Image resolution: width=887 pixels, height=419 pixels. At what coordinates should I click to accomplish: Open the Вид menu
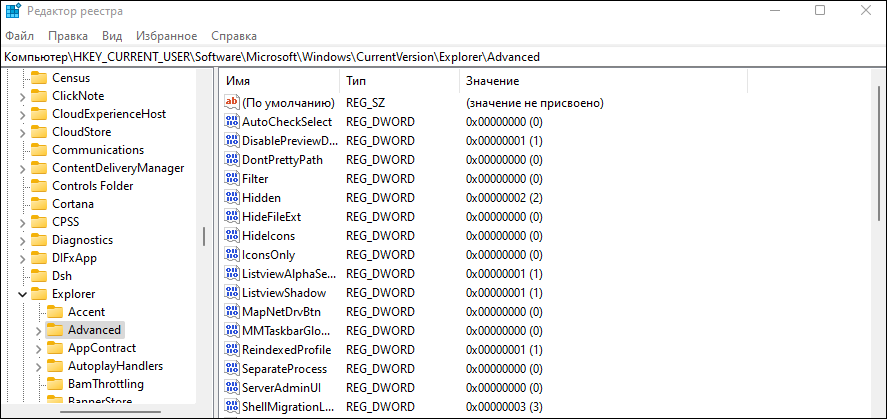coord(112,36)
